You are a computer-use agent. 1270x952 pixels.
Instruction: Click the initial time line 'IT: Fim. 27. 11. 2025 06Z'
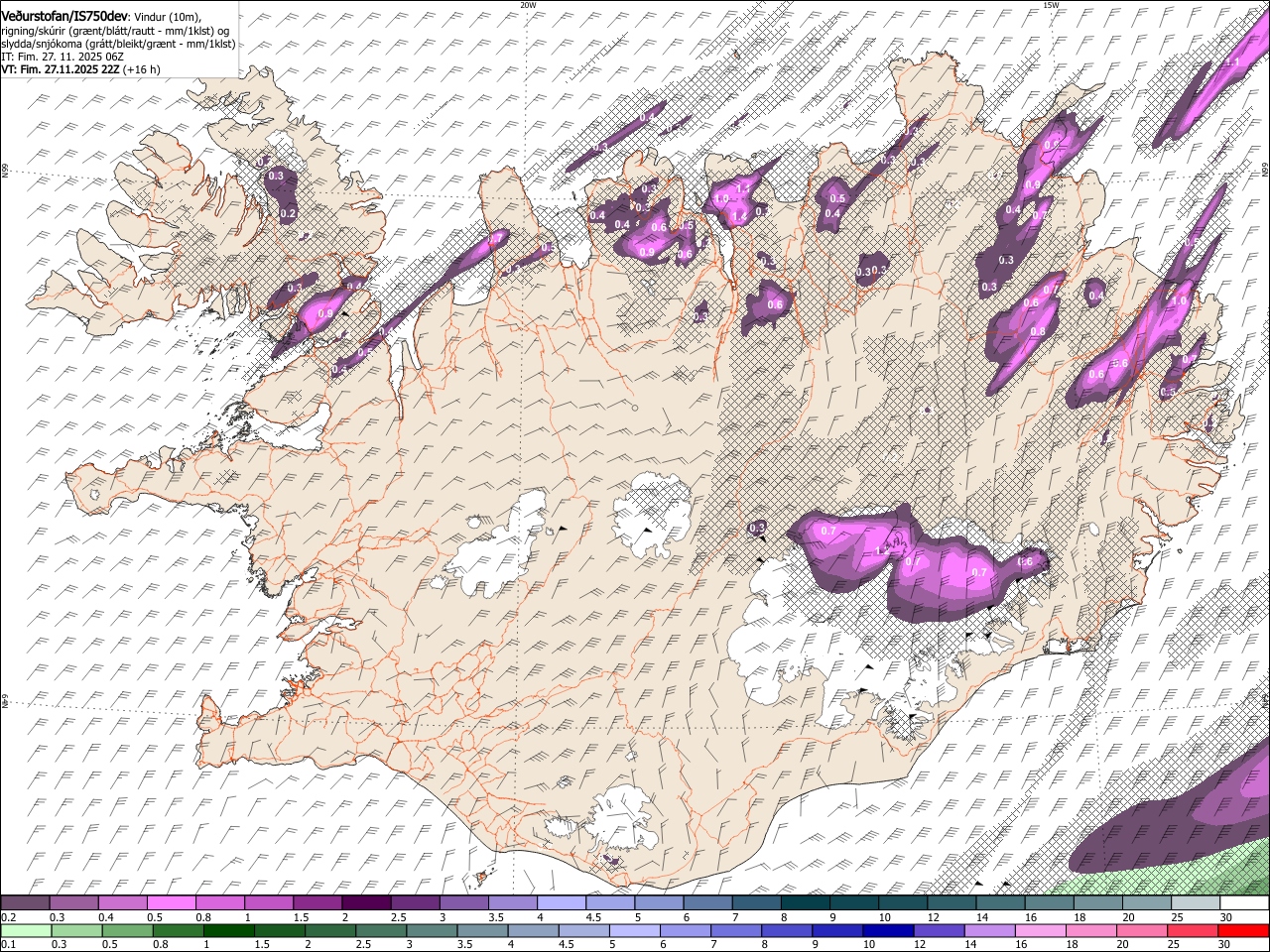coord(63,57)
